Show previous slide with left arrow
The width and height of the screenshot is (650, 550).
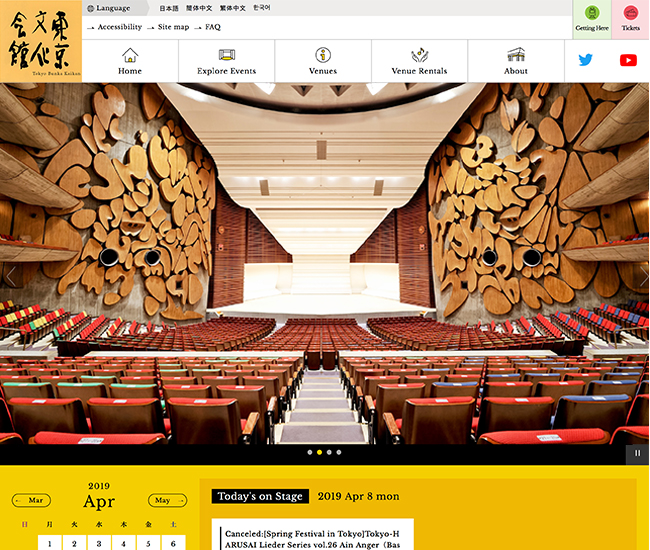pos(10,276)
